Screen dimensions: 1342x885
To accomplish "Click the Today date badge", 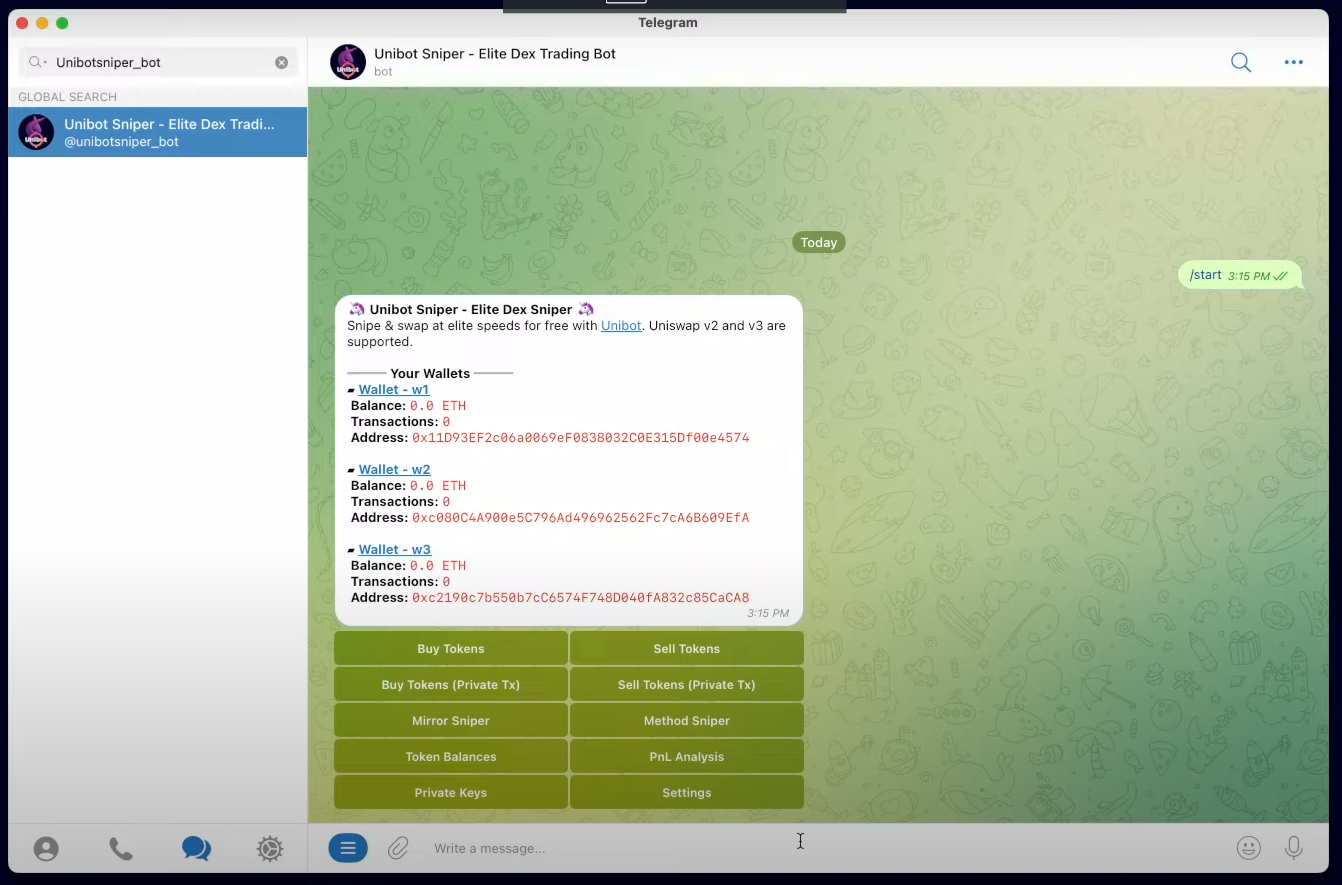I will [x=819, y=243].
